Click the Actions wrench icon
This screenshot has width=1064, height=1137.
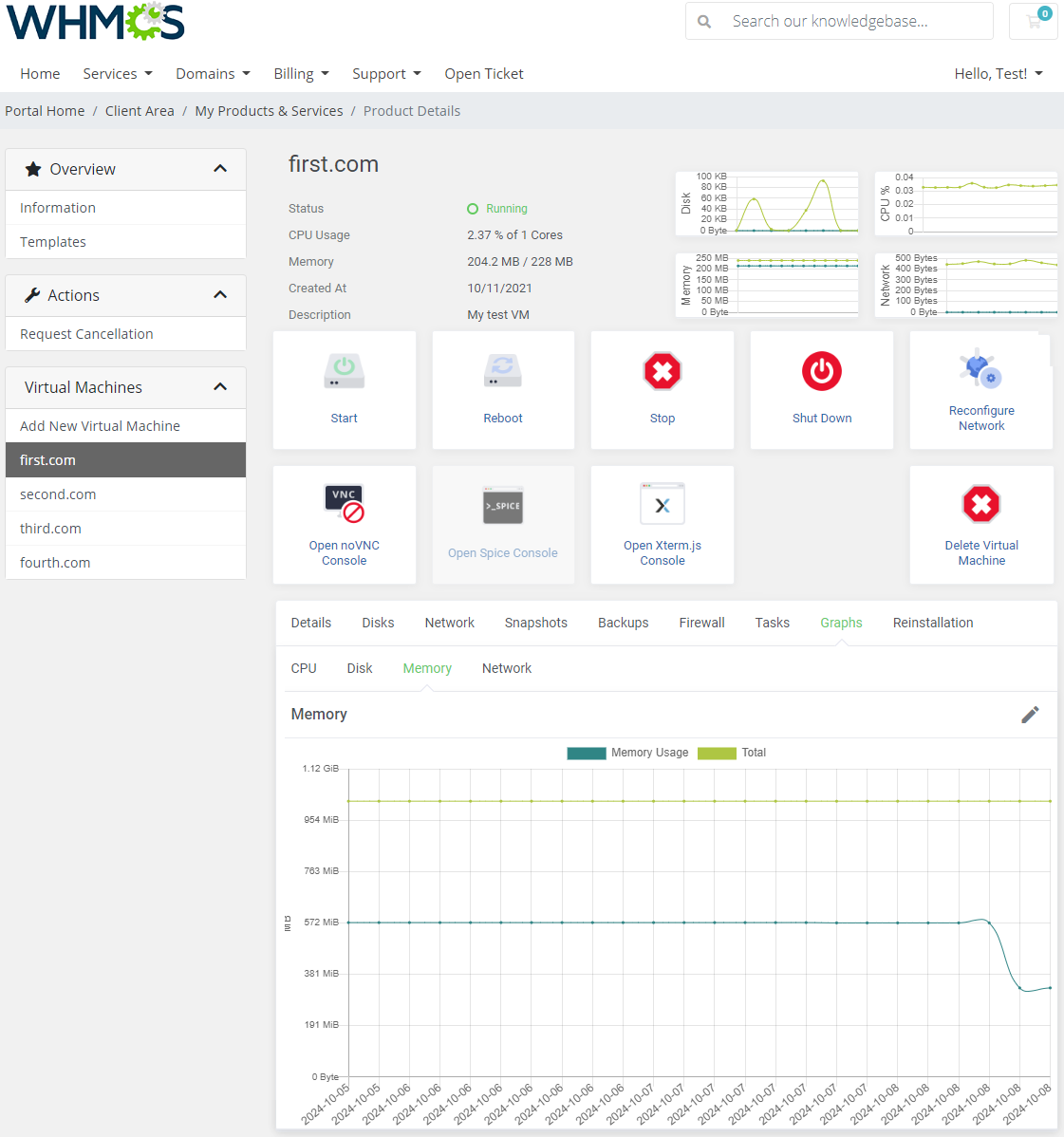click(32, 295)
